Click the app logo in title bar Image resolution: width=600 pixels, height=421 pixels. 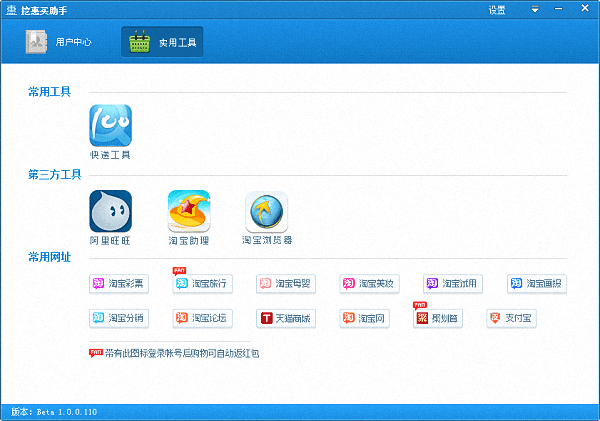pyautogui.click(x=10, y=10)
